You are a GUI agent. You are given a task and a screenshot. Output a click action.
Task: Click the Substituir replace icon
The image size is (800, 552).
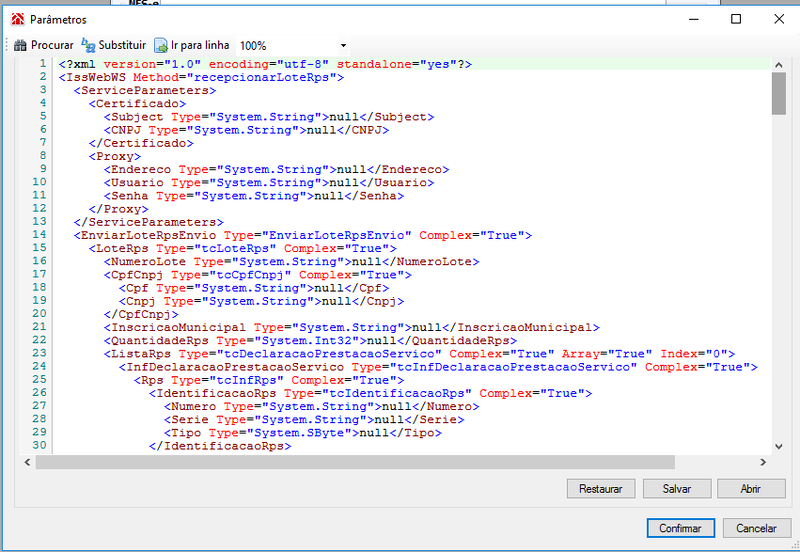88,45
